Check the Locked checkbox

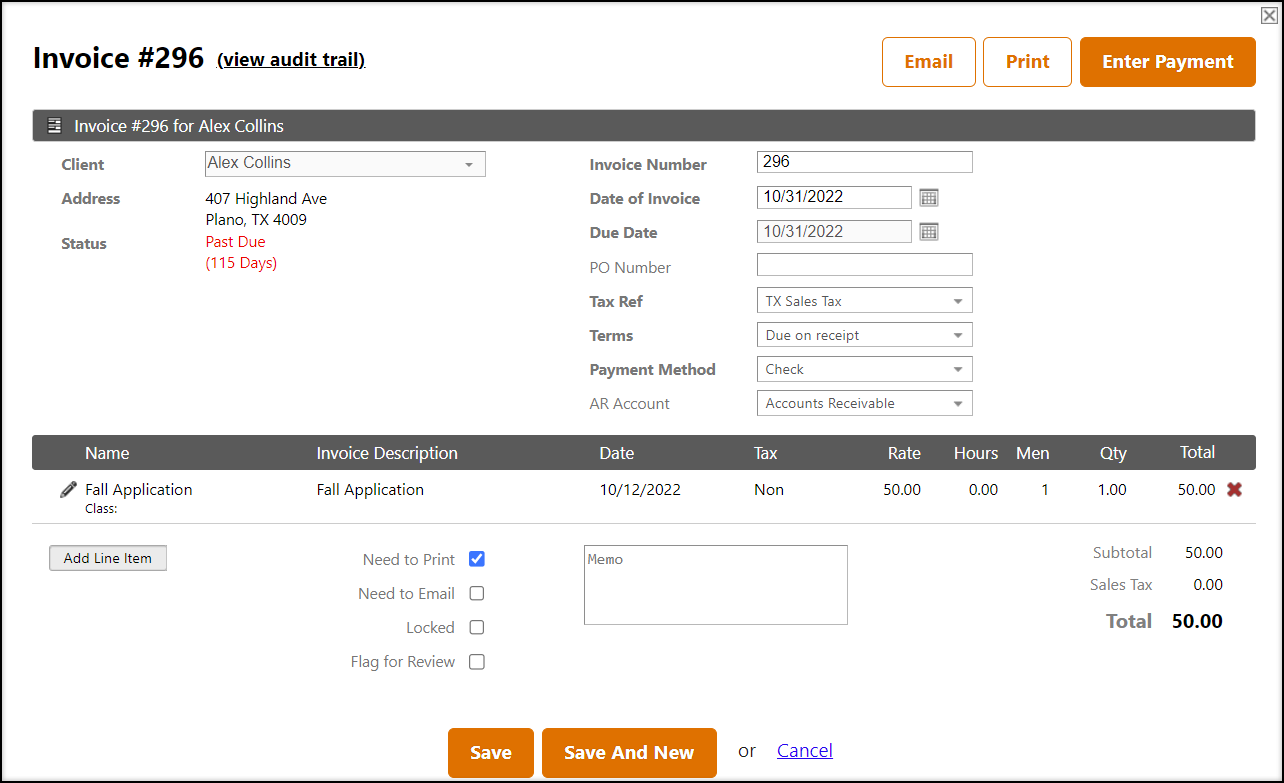[477, 627]
